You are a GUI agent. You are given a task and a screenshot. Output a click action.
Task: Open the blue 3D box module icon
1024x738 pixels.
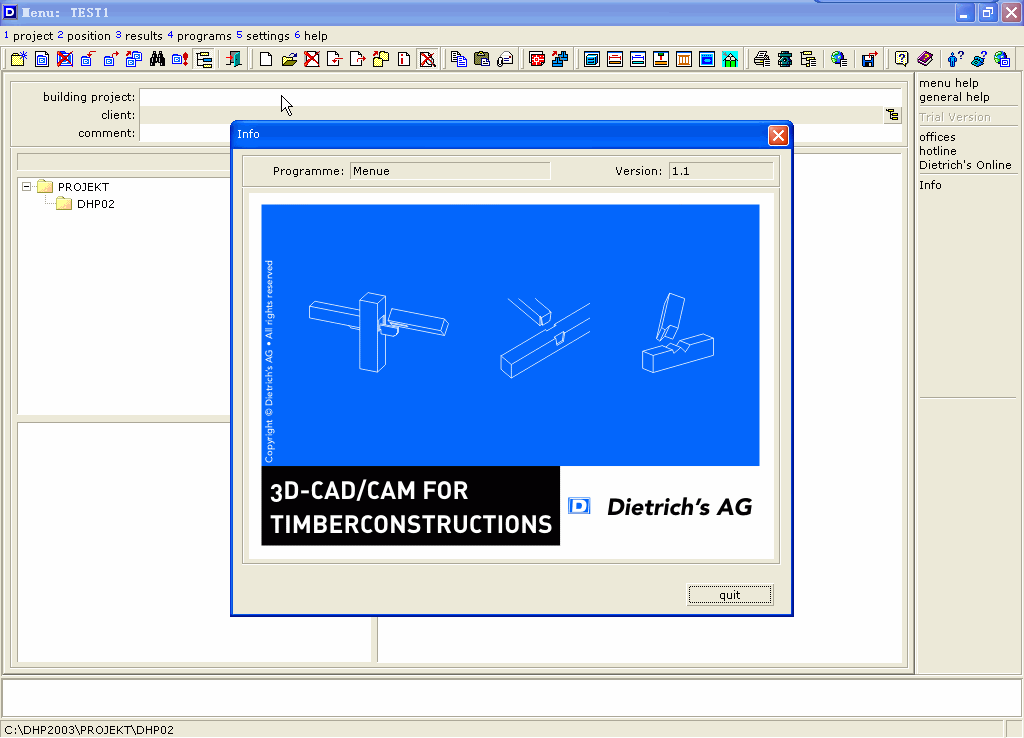coord(592,59)
